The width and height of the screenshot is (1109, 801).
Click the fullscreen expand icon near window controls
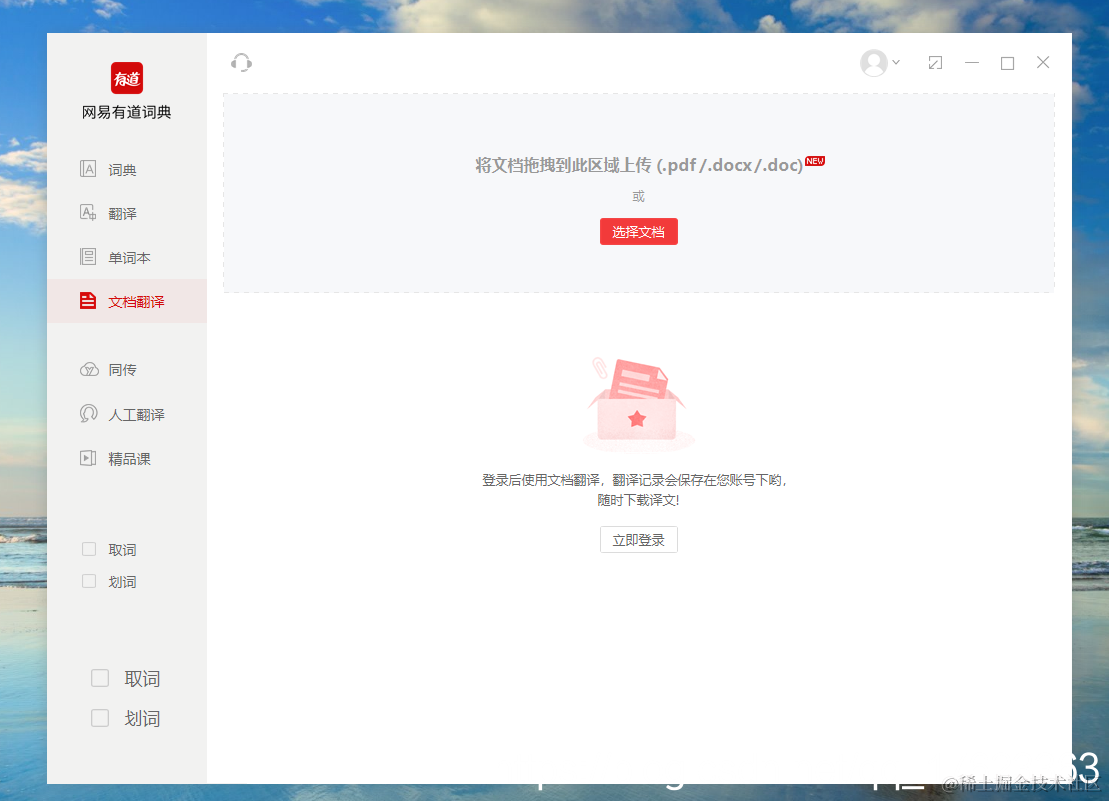[x=935, y=62]
